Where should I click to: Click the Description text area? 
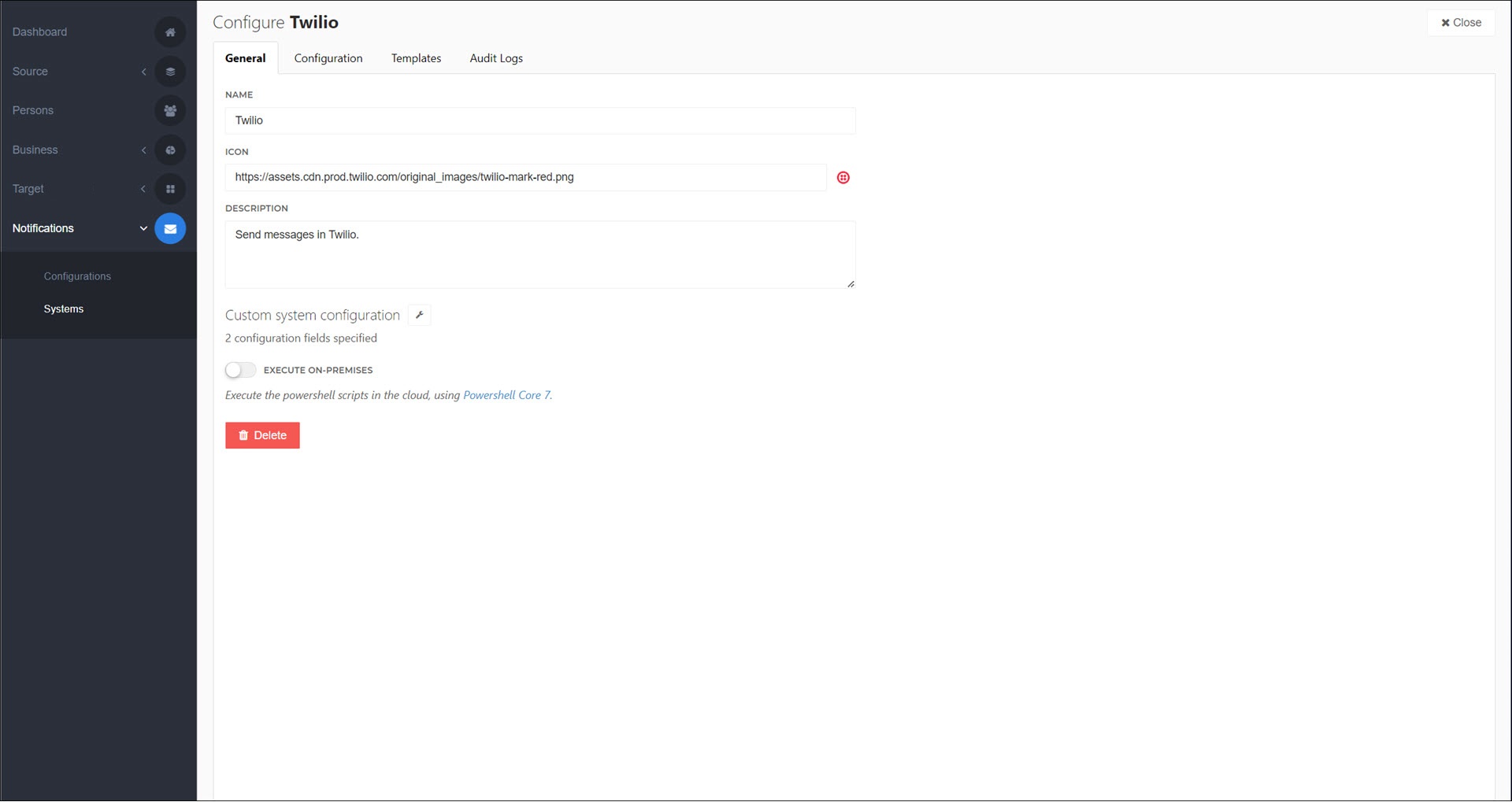(x=540, y=255)
